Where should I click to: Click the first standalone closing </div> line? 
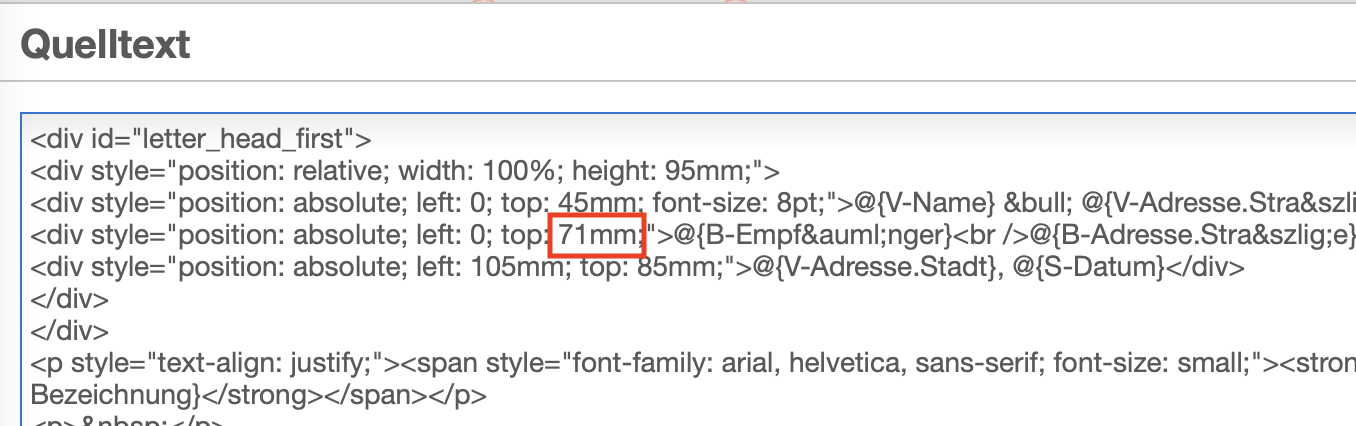(x=70, y=300)
